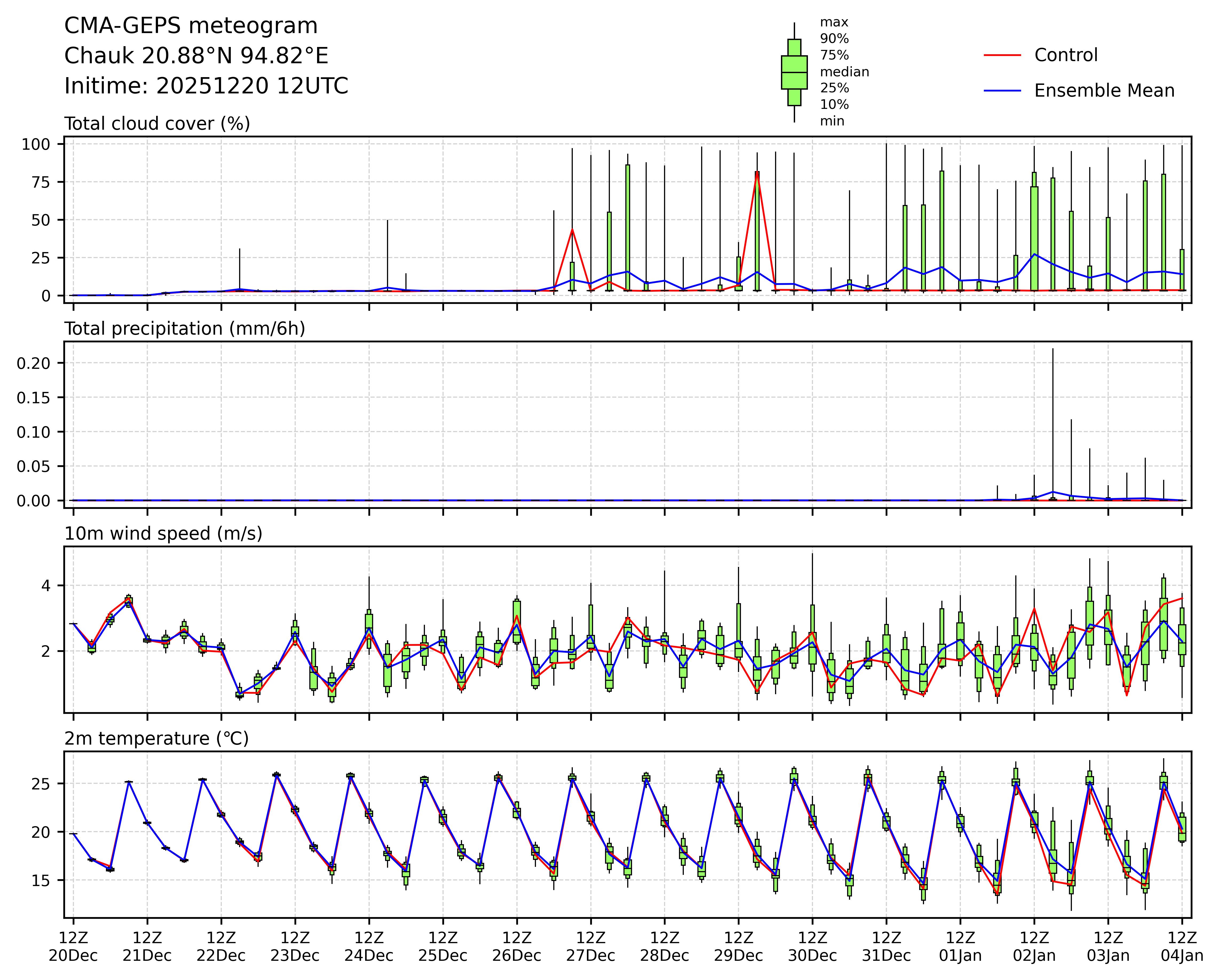The width and height of the screenshot is (1220, 980).
Task: Click the red Control legend line
Action: tap(1002, 56)
